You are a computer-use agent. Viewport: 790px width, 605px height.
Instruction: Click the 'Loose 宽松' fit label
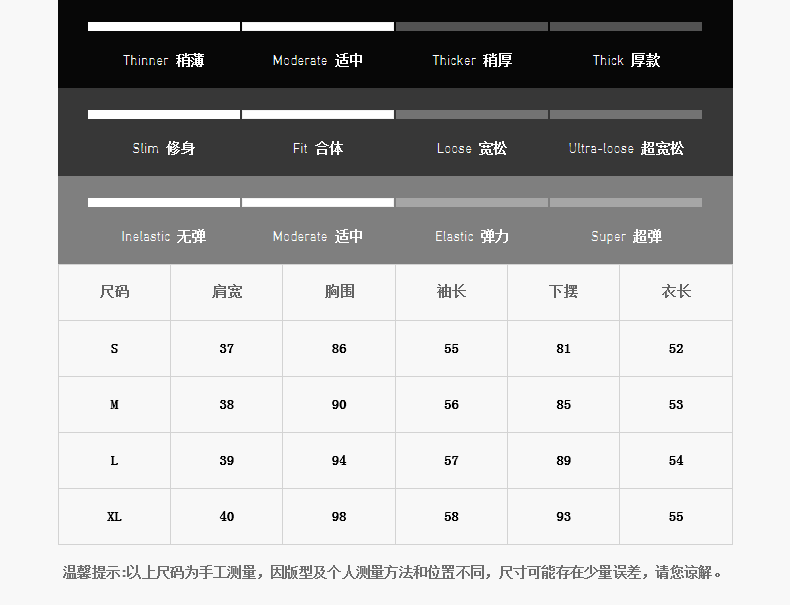472,148
